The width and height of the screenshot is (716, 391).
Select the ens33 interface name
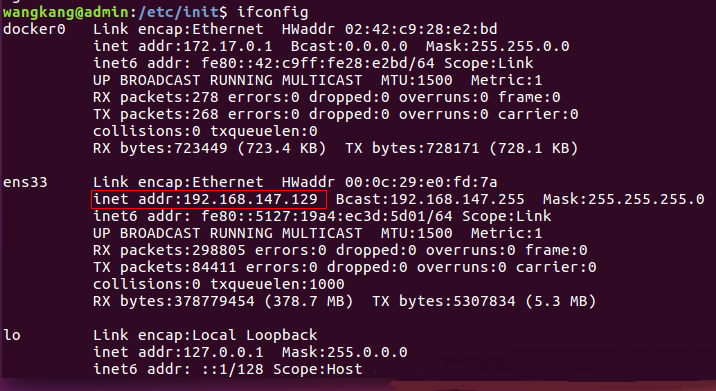[25, 182]
